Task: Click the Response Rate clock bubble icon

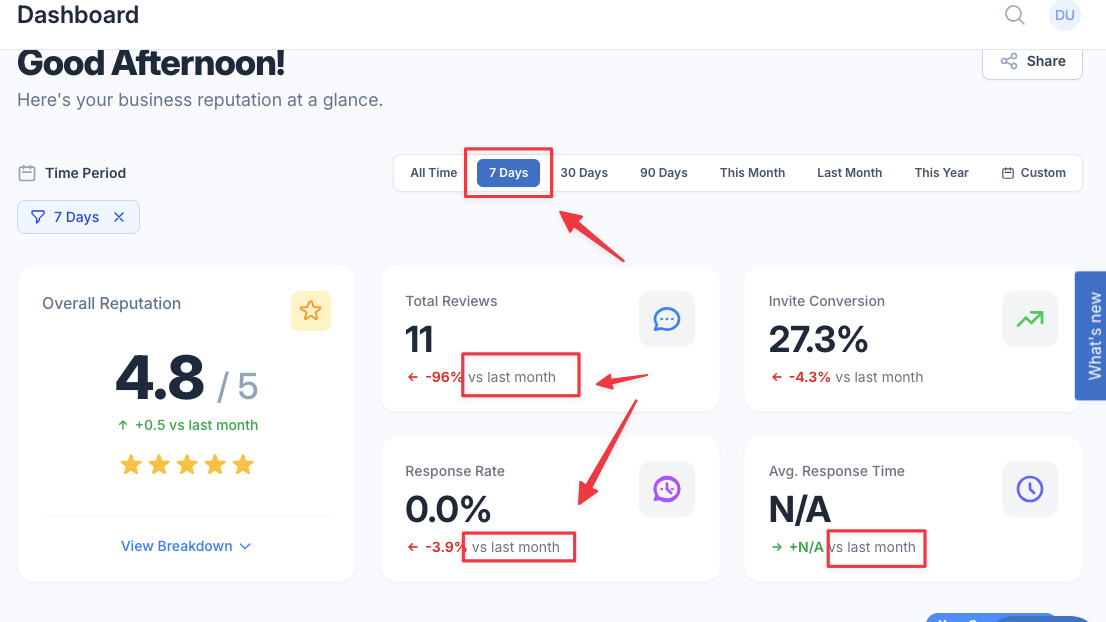Action: coord(667,489)
